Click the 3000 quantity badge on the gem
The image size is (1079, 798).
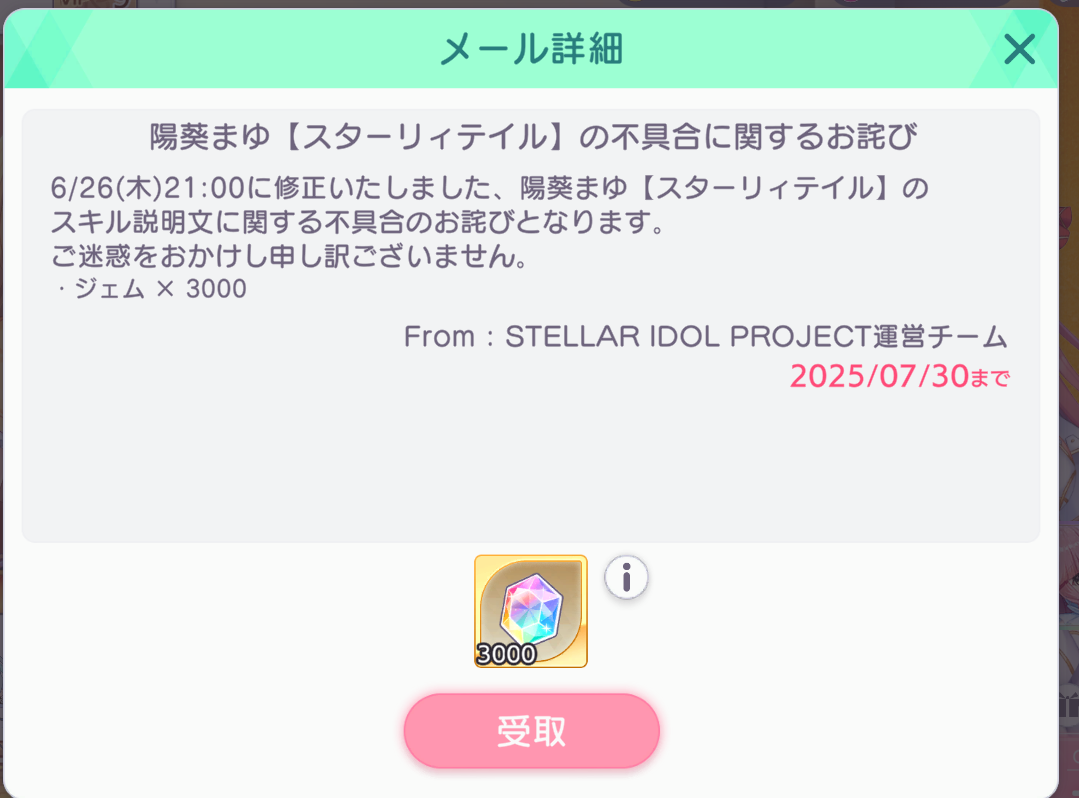(506, 654)
